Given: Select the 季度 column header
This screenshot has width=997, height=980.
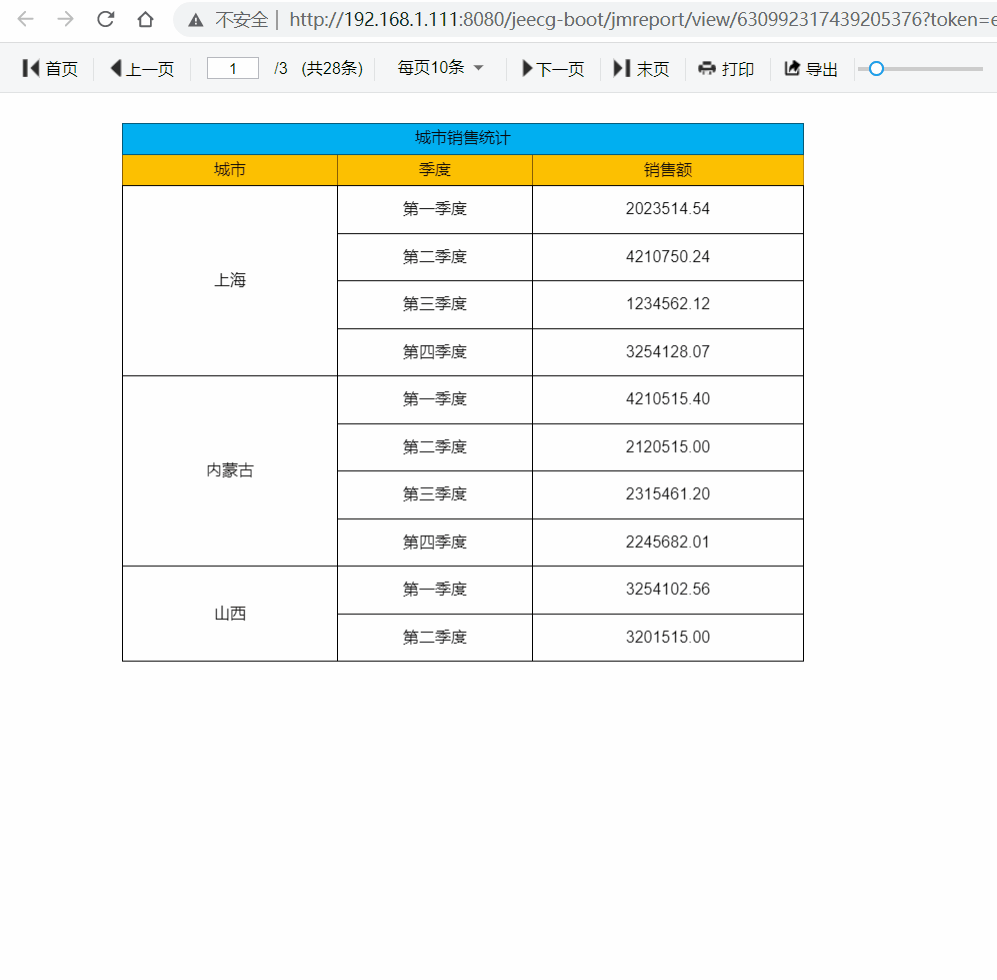Looking at the screenshot, I should 435,170.
